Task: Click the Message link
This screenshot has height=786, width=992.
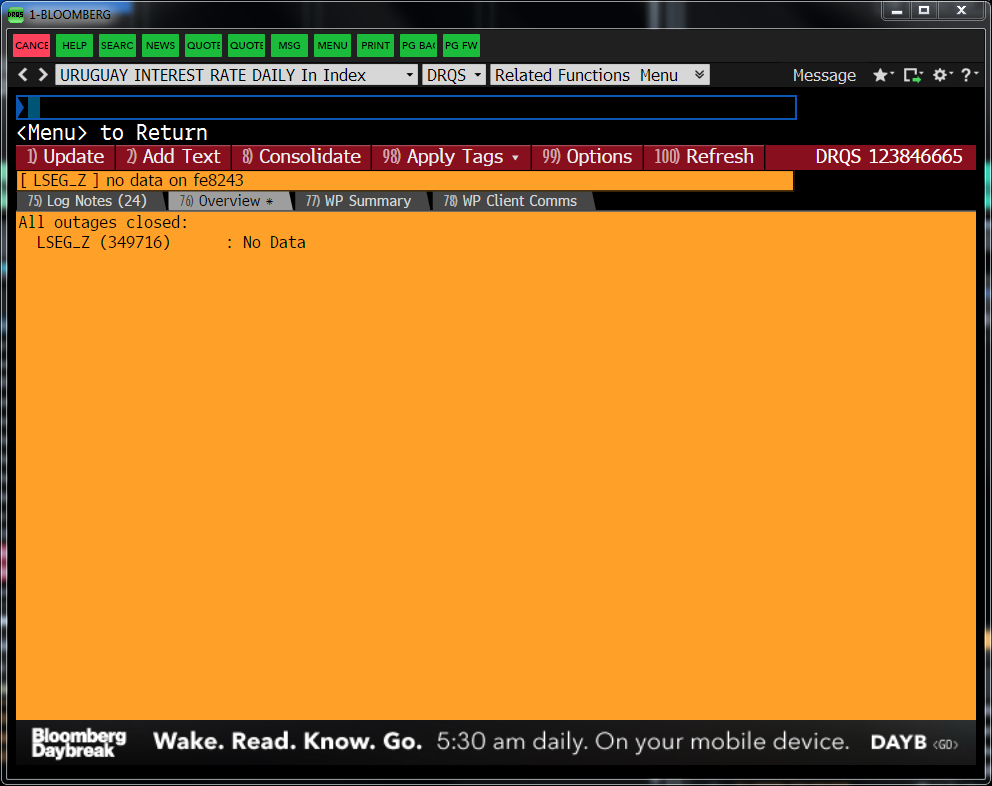Action: point(824,75)
